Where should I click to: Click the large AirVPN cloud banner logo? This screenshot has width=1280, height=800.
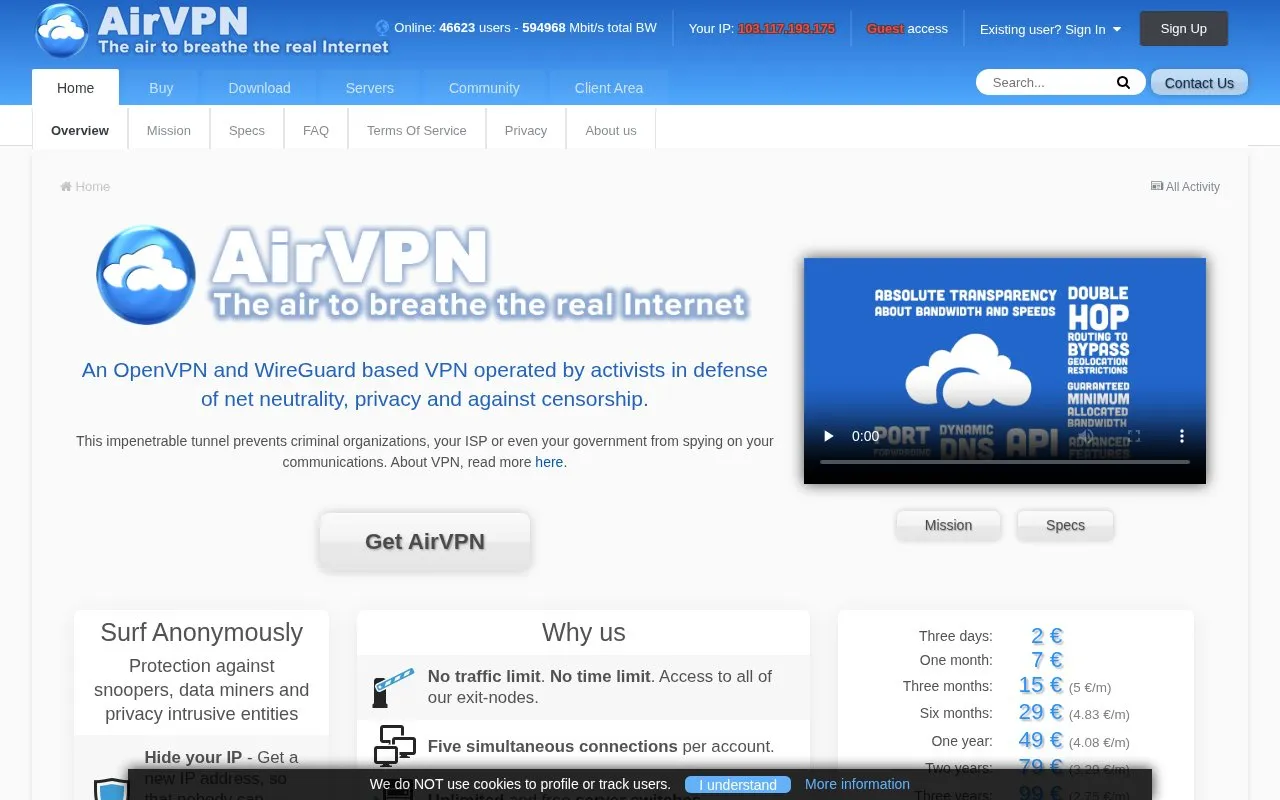coord(422,275)
